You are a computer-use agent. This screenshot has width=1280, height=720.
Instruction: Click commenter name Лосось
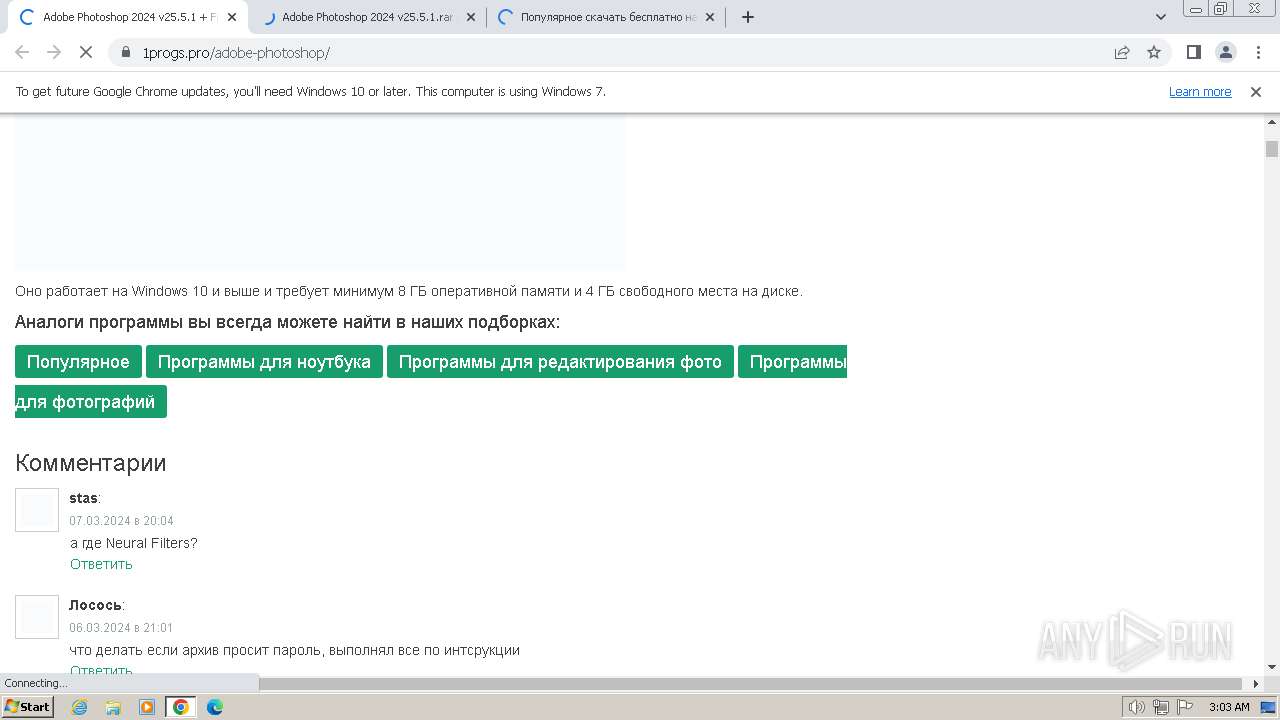tap(95, 605)
